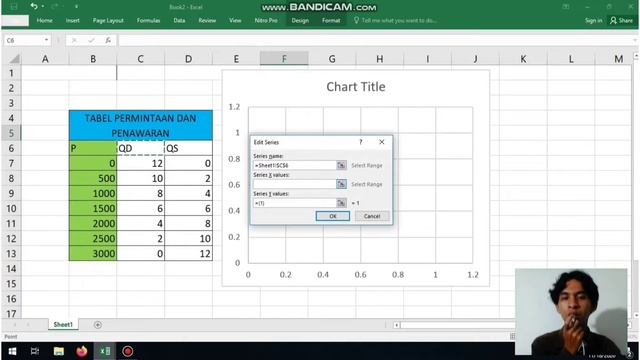Click range selector icon for Series X values
The width and height of the screenshot is (640, 360).
click(341, 184)
